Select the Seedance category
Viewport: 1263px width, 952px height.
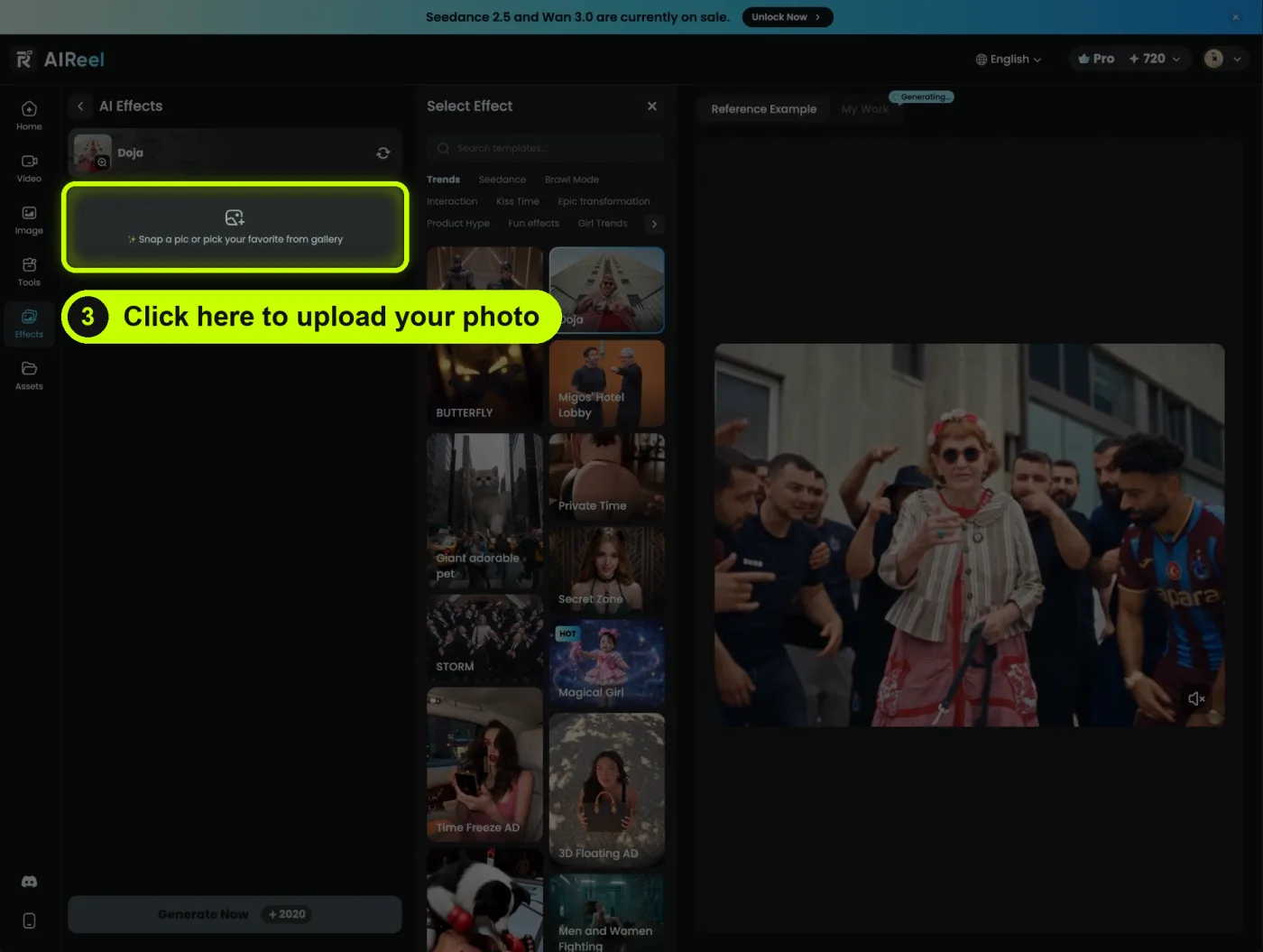coord(502,180)
